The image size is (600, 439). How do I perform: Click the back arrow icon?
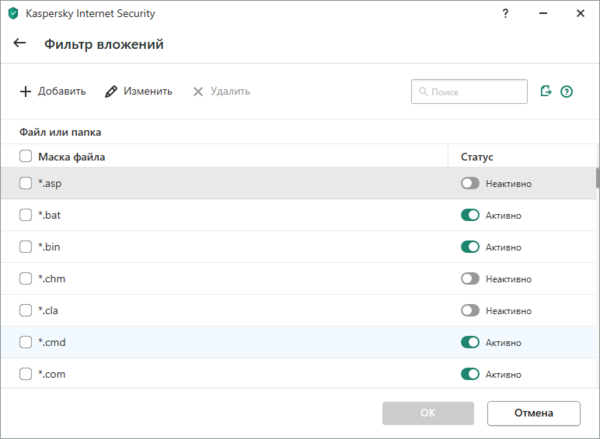19,43
